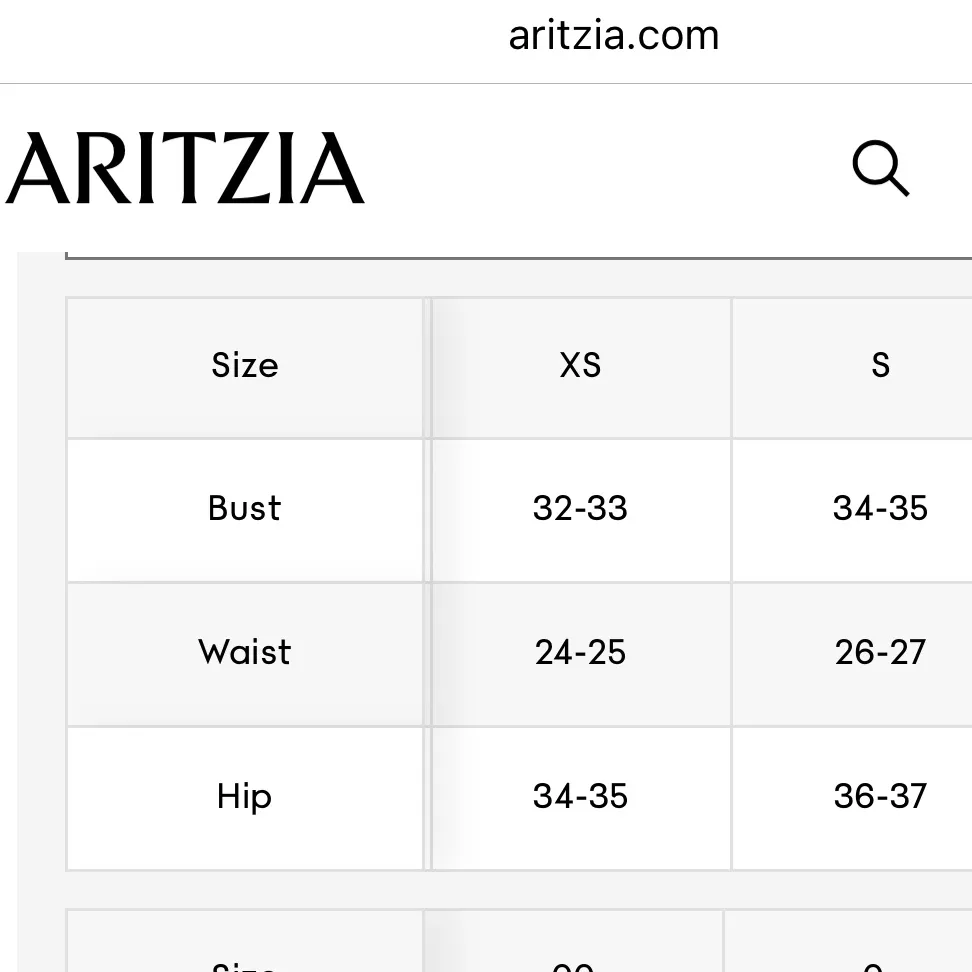Tap the ARITZIA logo to go home
The height and width of the screenshot is (972, 972).
point(185,168)
